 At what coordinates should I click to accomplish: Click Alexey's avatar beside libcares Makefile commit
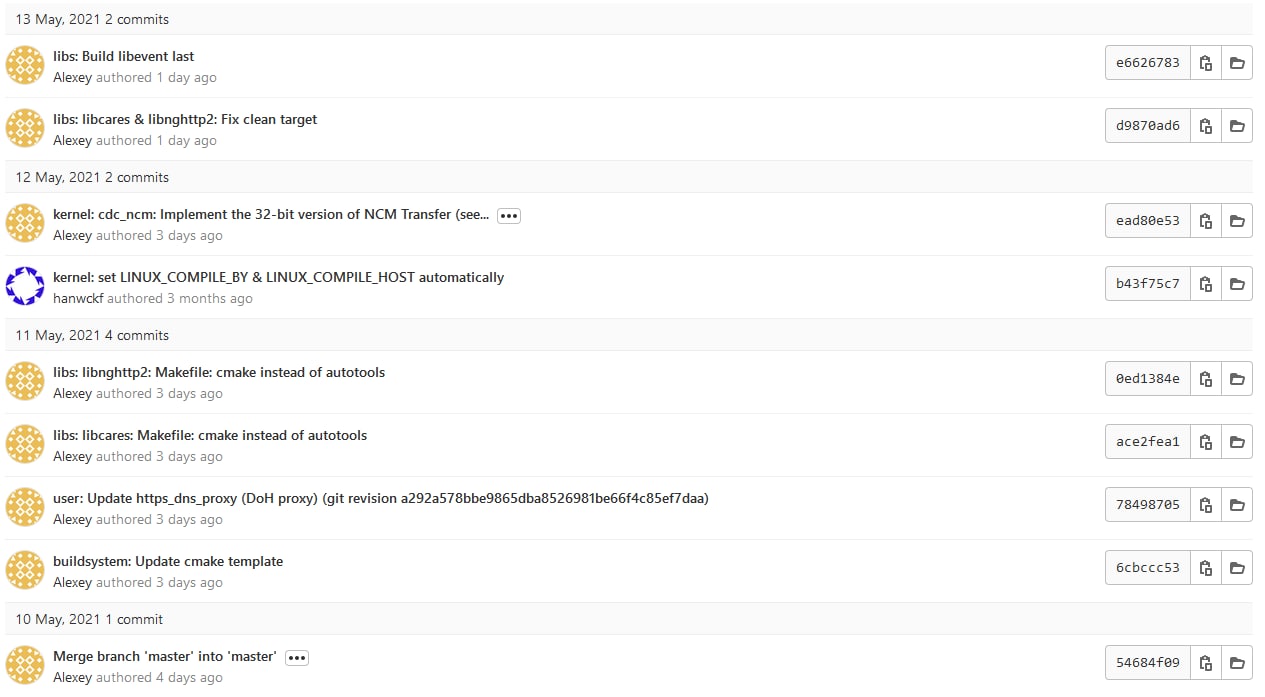[x=25, y=444]
